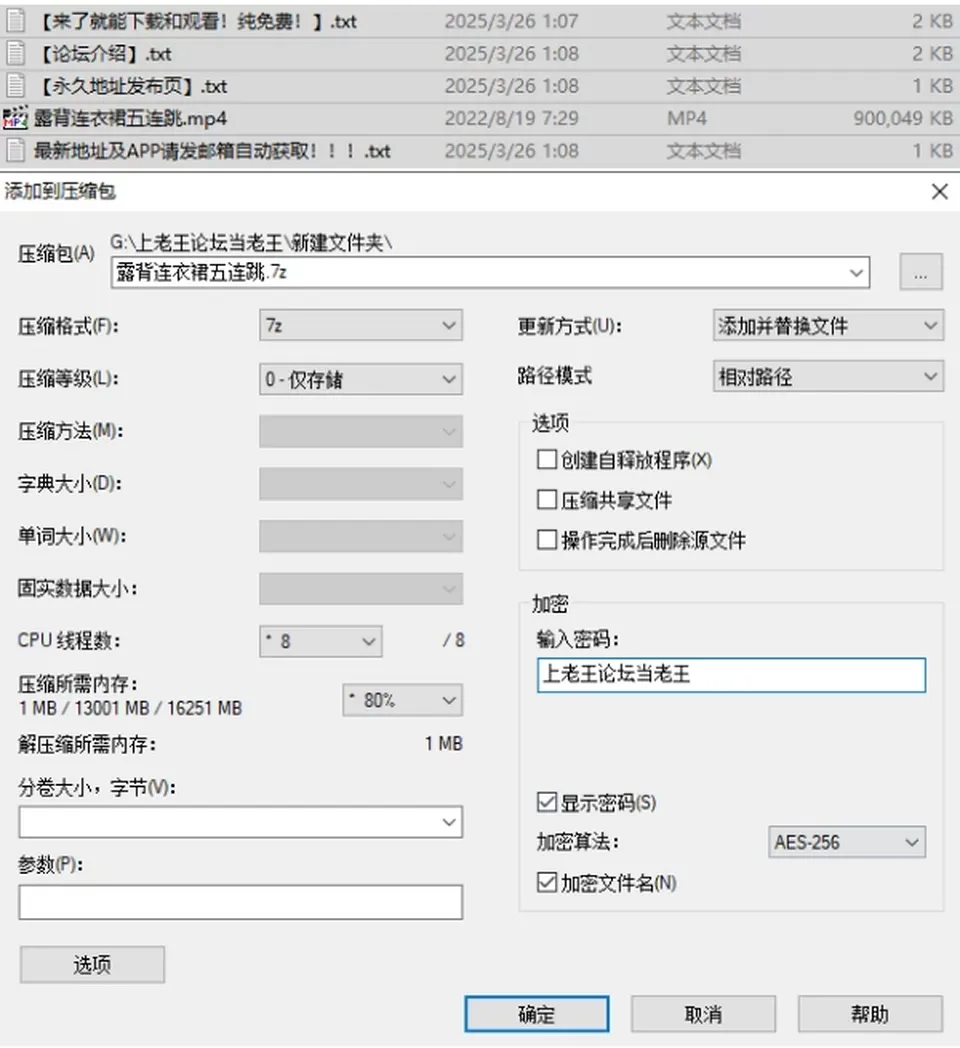Browse for archive location with the ... button
This screenshot has height=1048, width=960.
click(921, 272)
